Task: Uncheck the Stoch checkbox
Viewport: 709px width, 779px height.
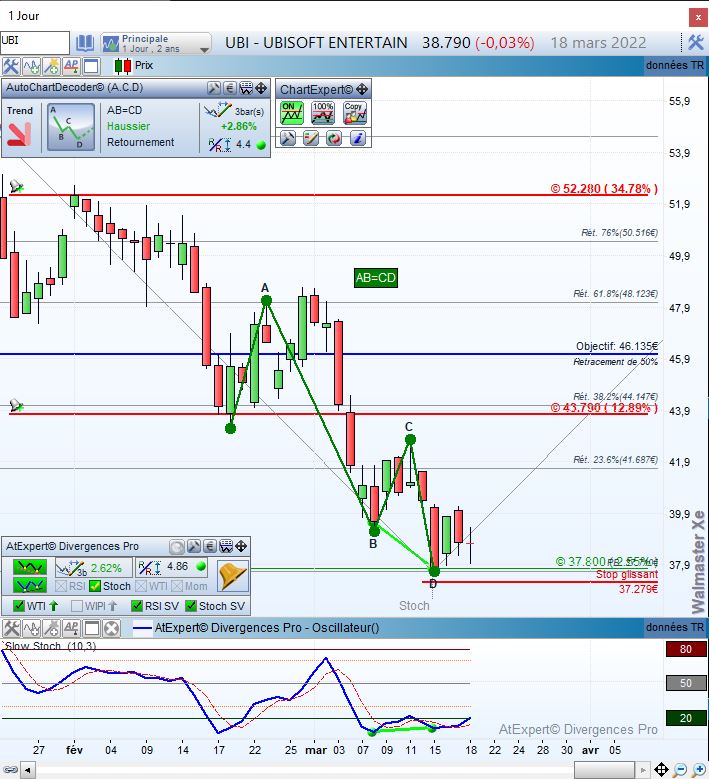Action: (x=95, y=586)
